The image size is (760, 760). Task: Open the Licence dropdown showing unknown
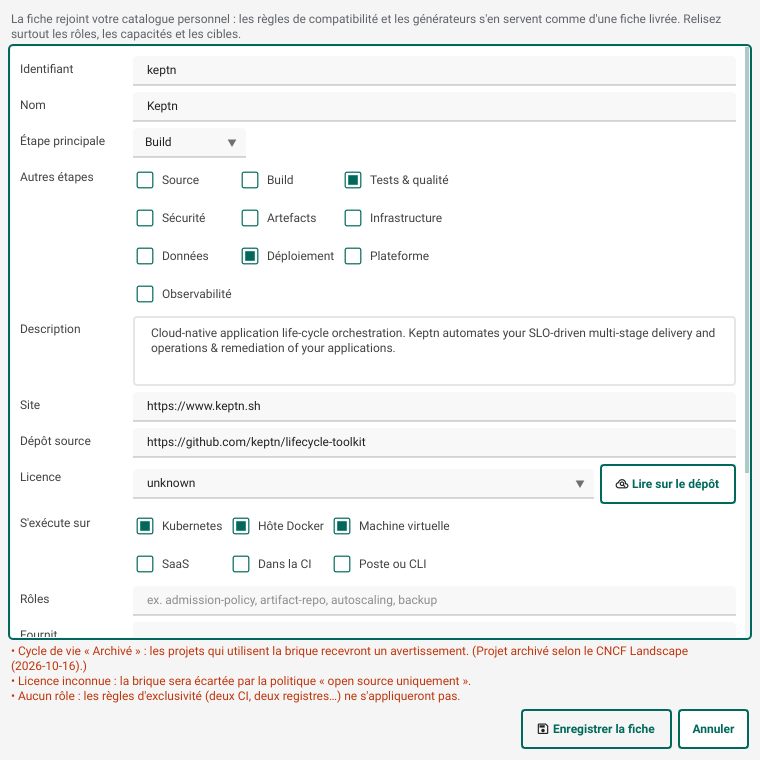click(x=363, y=484)
